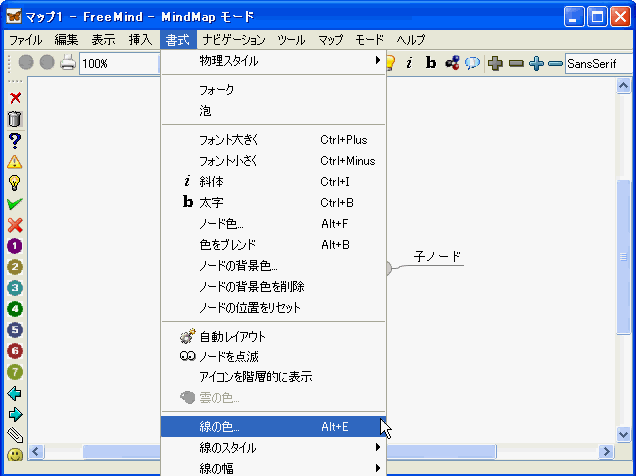Click the italic i toolbar icon
Screen dimensions: 636x476
409,63
